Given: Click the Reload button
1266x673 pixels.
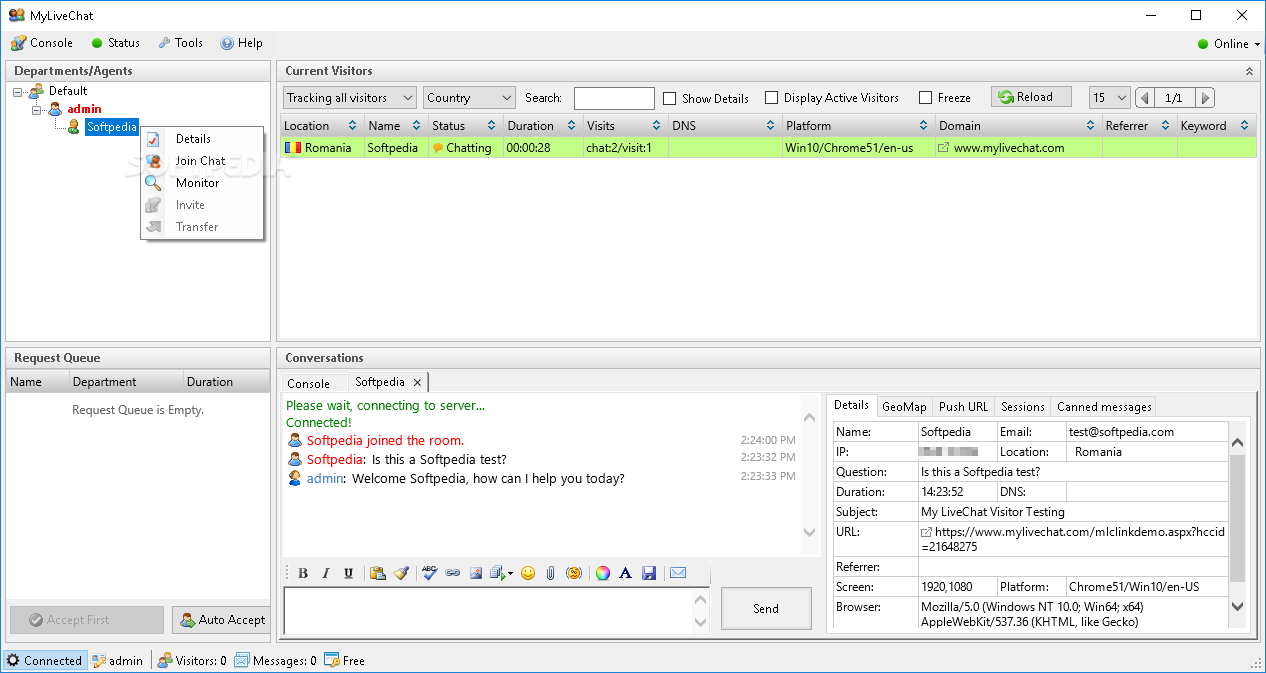Looking at the screenshot, I should [1031, 97].
